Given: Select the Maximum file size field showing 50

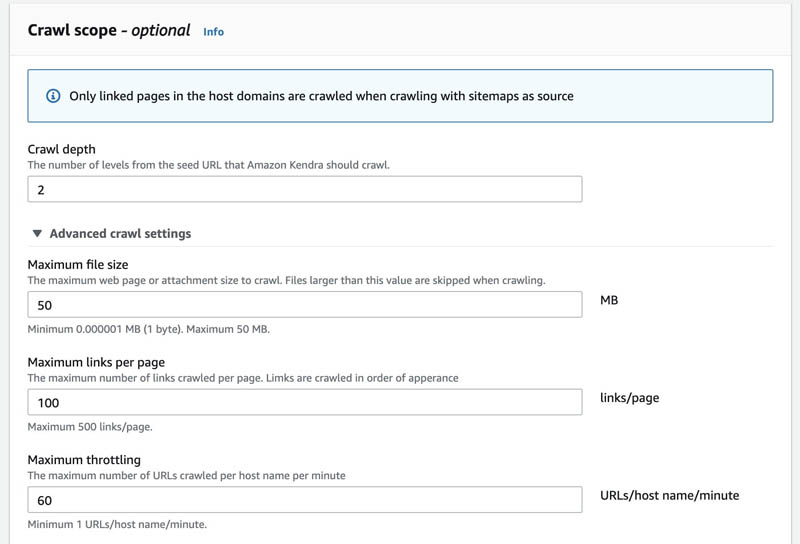Looking at the screenshot, I should [x=305, y=305].
